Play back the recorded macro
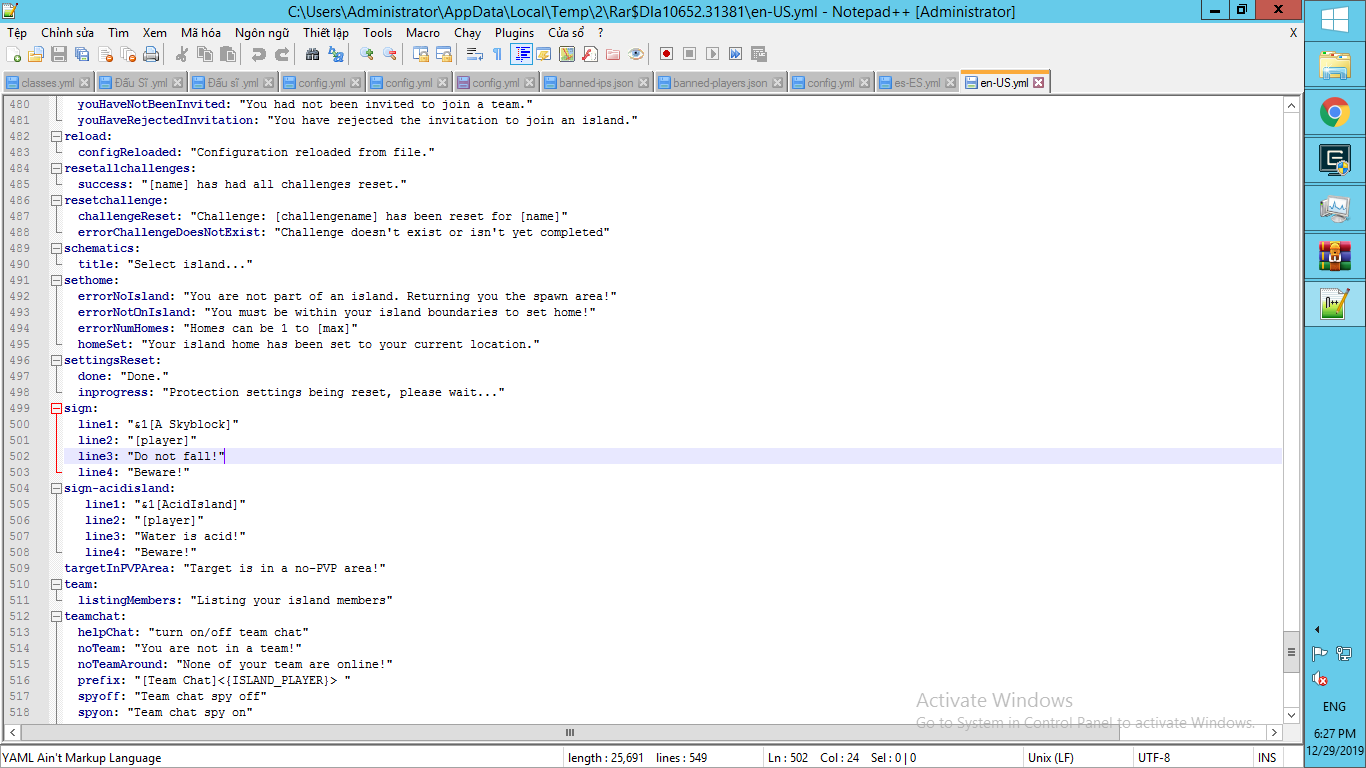Screen dimensions: 1366x768 click(x=712, y=54)
